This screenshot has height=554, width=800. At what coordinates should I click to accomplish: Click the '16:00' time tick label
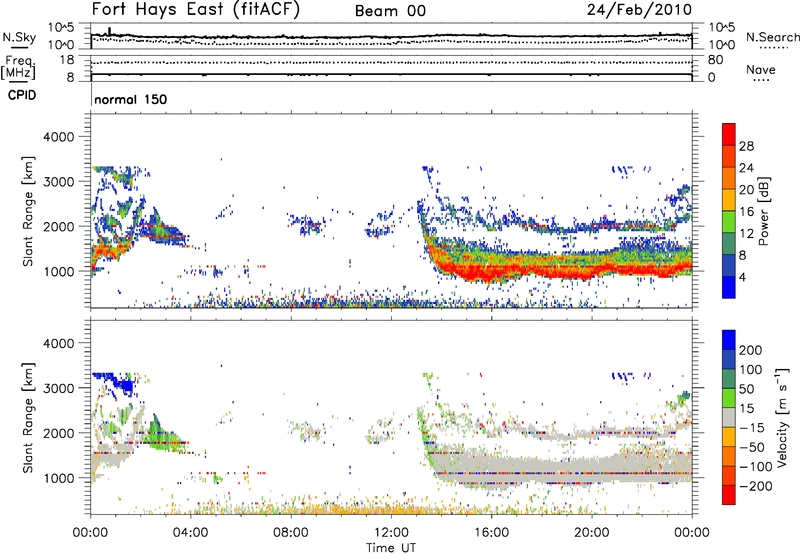tap(491, 533)
